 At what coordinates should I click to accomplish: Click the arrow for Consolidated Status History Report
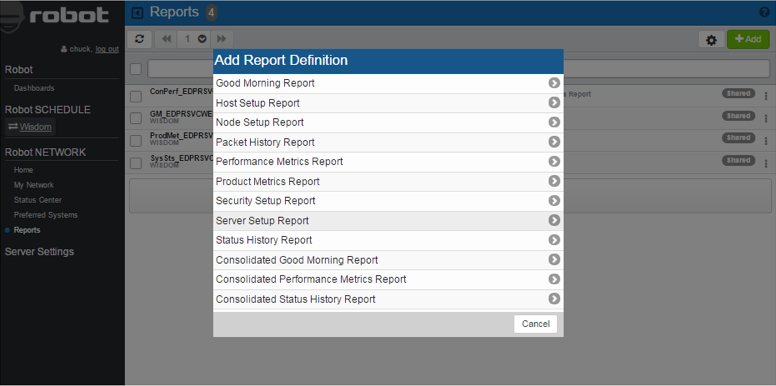[x=554, y=299]
